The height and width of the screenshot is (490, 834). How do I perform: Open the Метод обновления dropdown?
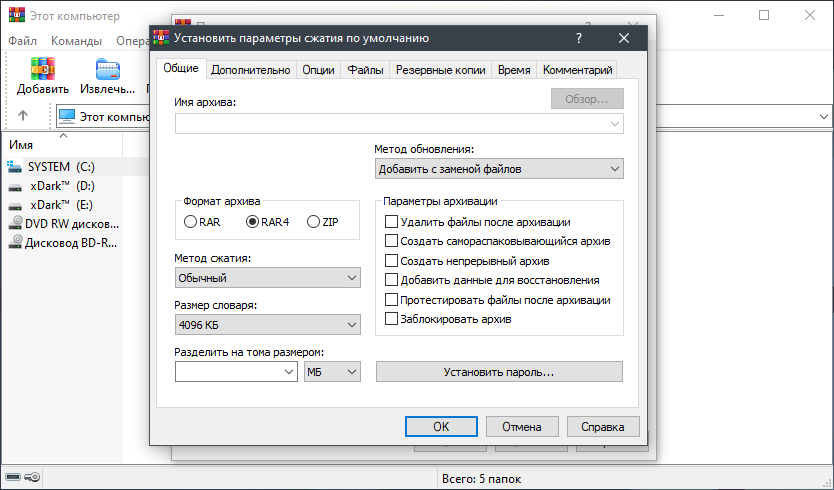(x=499, y=169)
